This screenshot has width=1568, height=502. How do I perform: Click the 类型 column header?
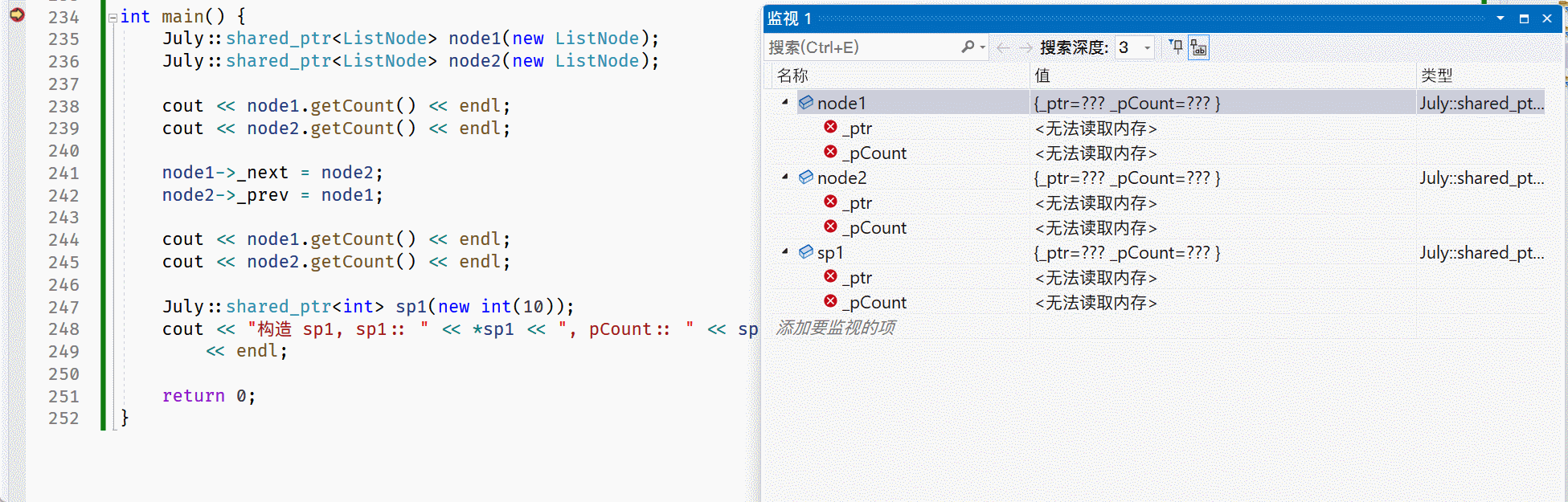(1436, 76)
